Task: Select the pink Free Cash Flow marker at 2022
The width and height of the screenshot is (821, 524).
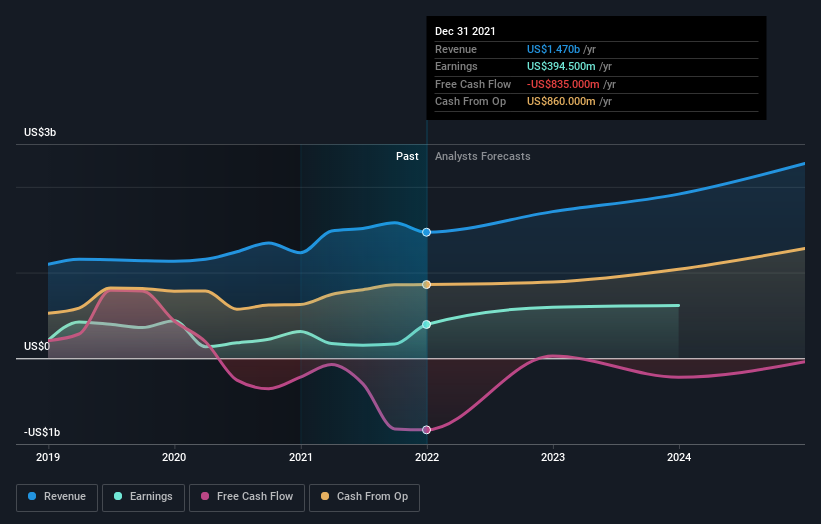Action: click(427, 430)
